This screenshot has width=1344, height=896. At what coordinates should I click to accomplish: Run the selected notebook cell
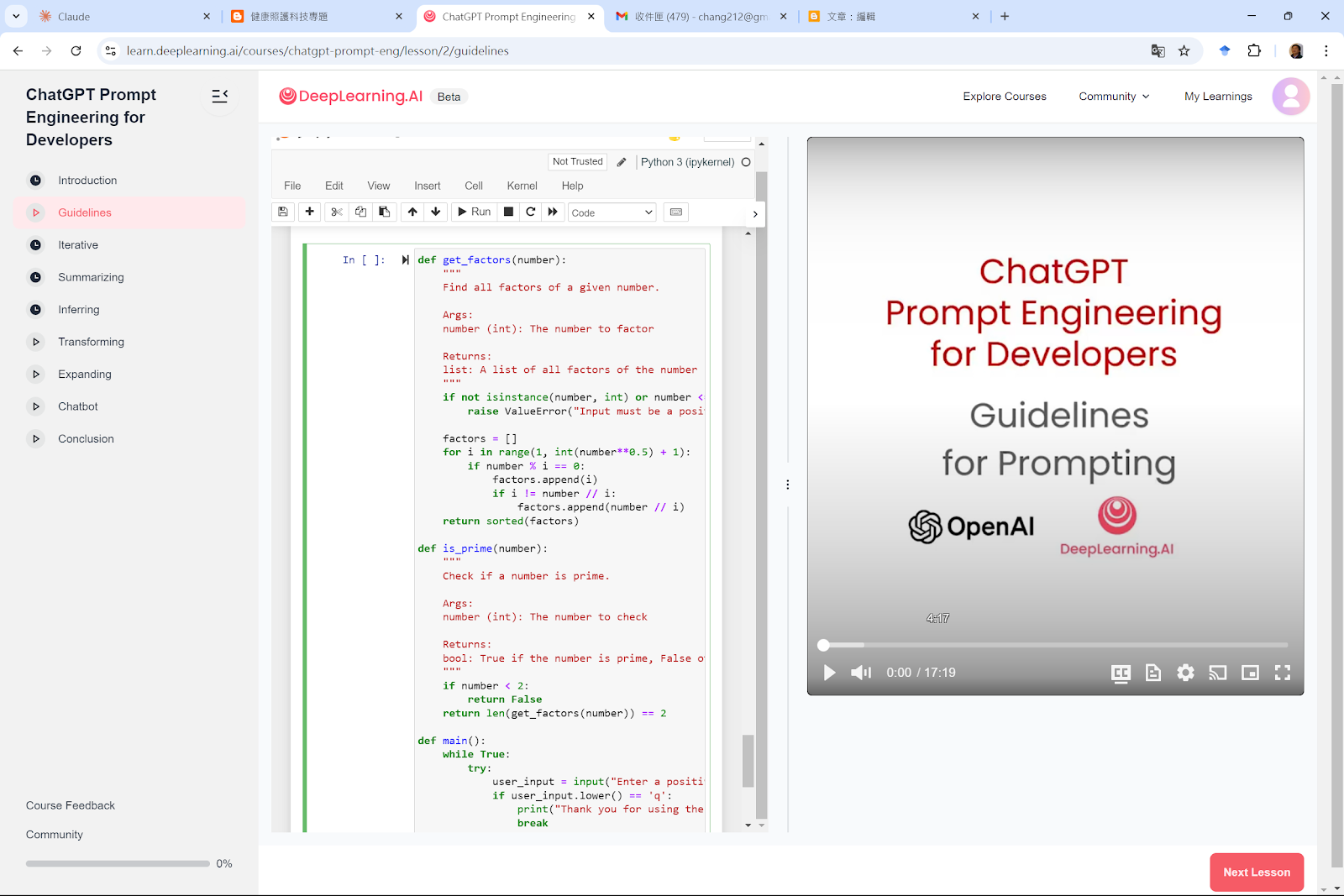[x=474, y=212]
